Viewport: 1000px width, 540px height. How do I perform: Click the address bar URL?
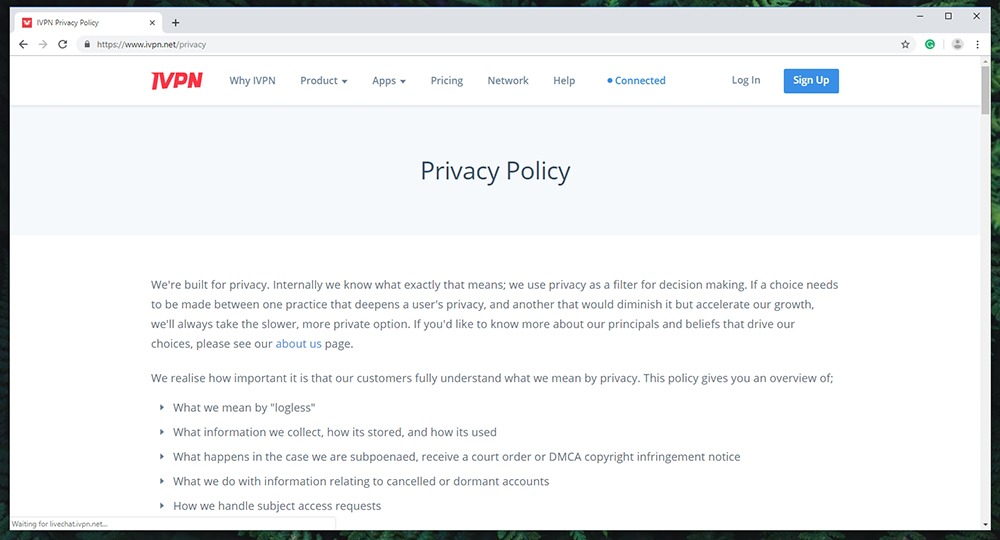pos(151,44)
